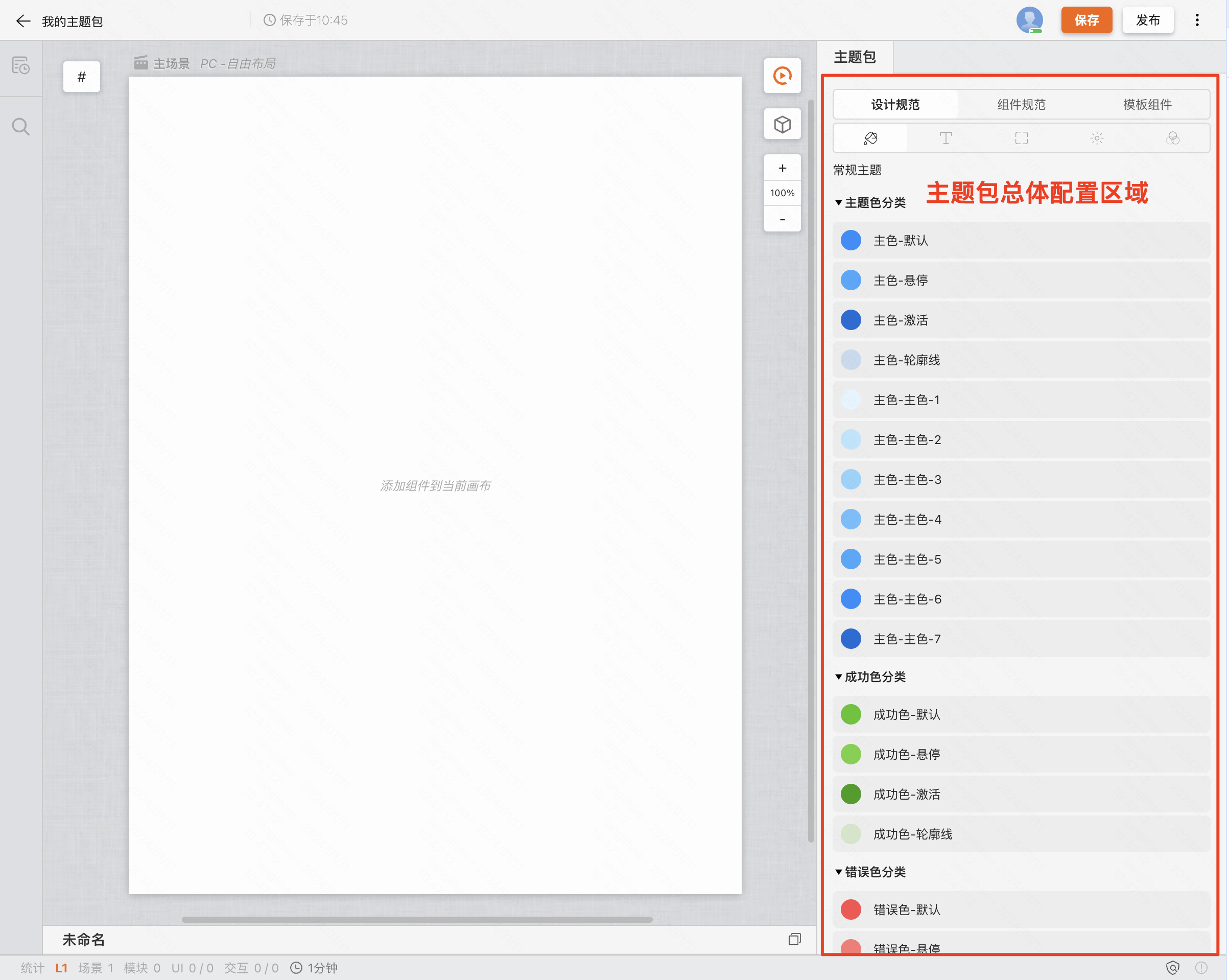
Task: Click the 我的主题包 title
Action: coord(73,21)
